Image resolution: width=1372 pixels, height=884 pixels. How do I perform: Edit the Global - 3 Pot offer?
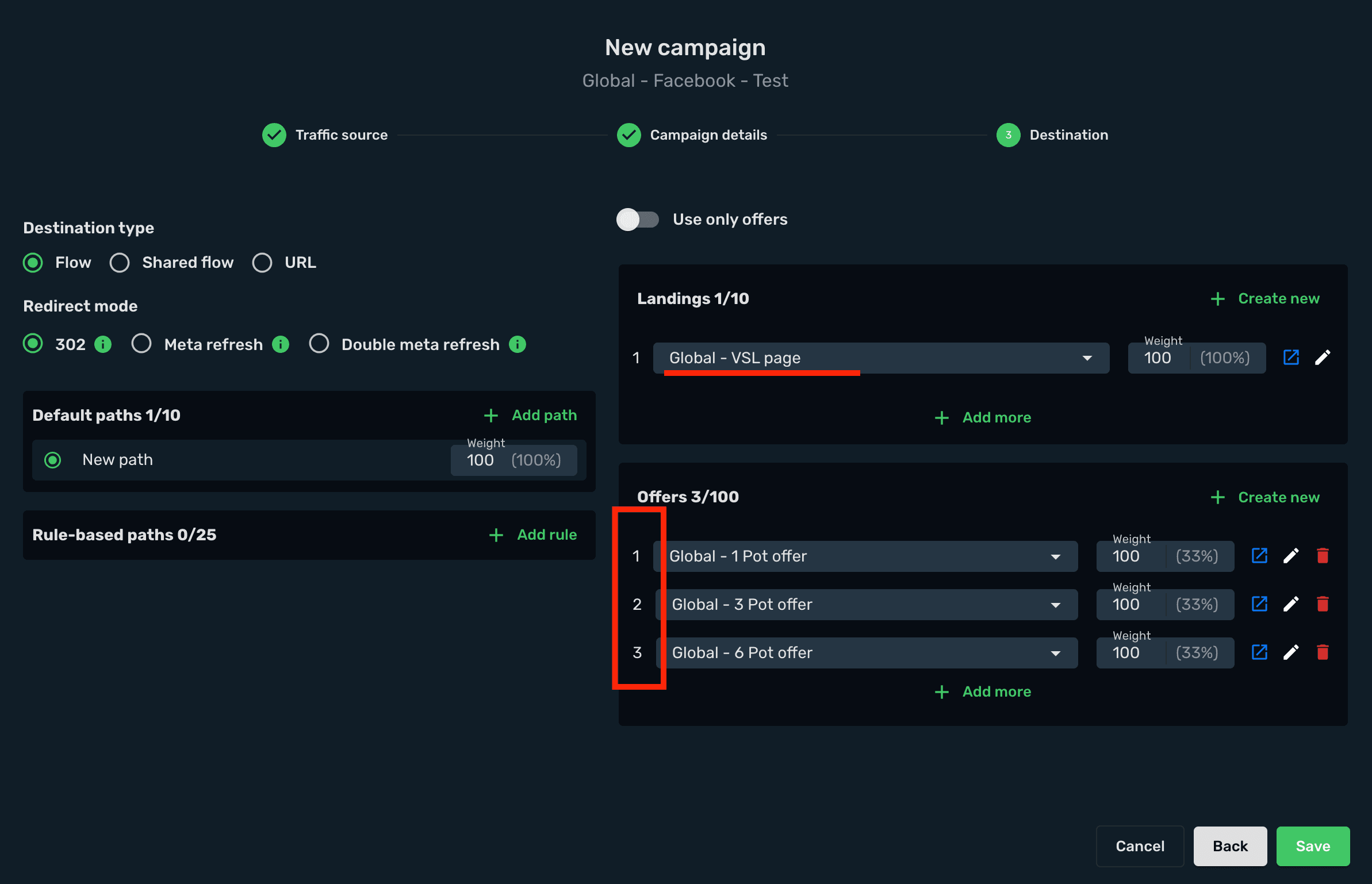1291,604
